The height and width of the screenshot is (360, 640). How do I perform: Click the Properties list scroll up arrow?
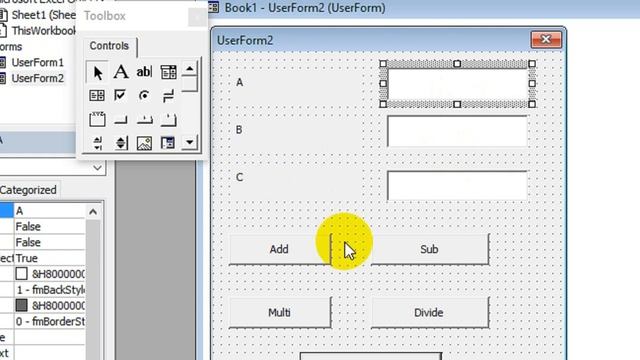[x=93, y=211]
